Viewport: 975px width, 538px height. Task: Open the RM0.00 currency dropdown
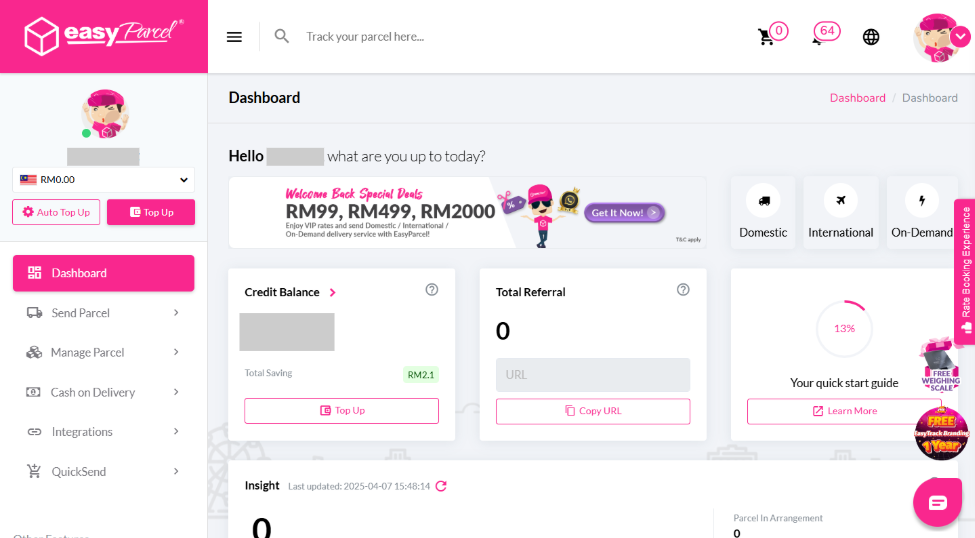tap(104, 180)
